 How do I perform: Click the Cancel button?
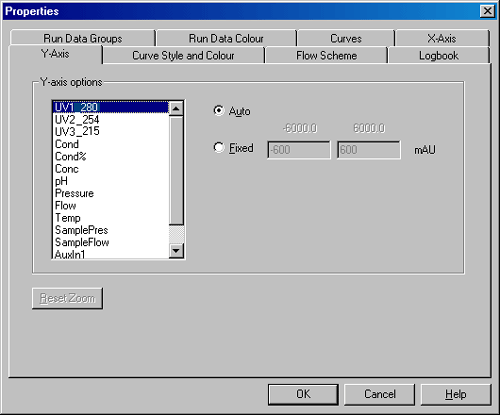pos(379,394)
